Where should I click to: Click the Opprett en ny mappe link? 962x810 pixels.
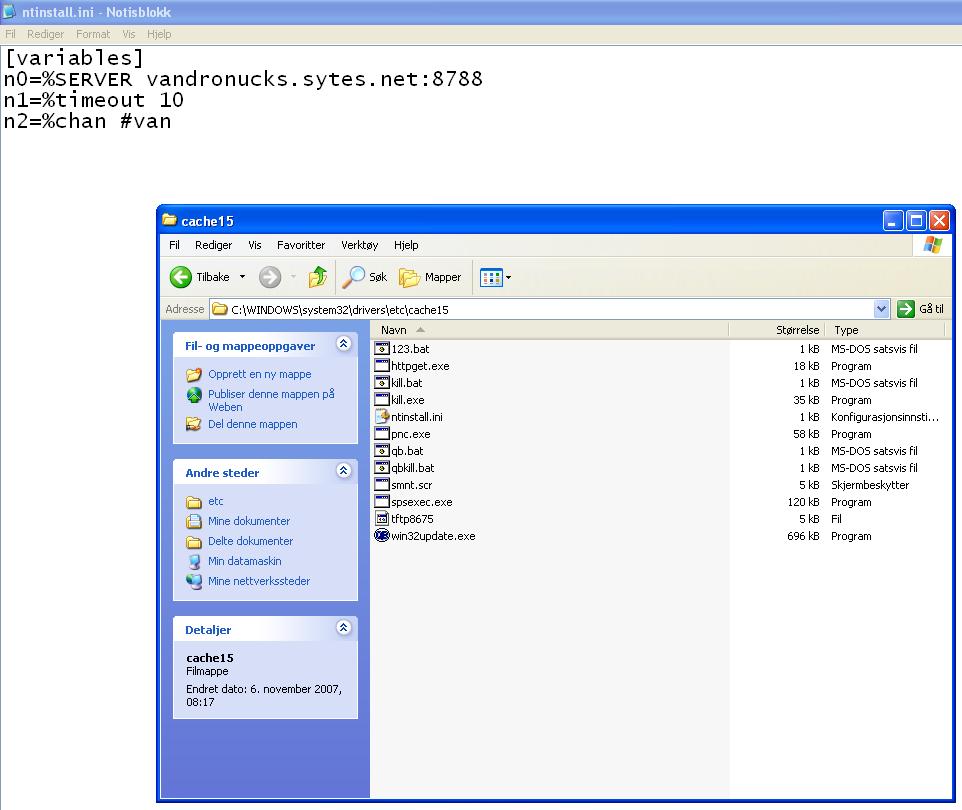(x=260, y=374)
